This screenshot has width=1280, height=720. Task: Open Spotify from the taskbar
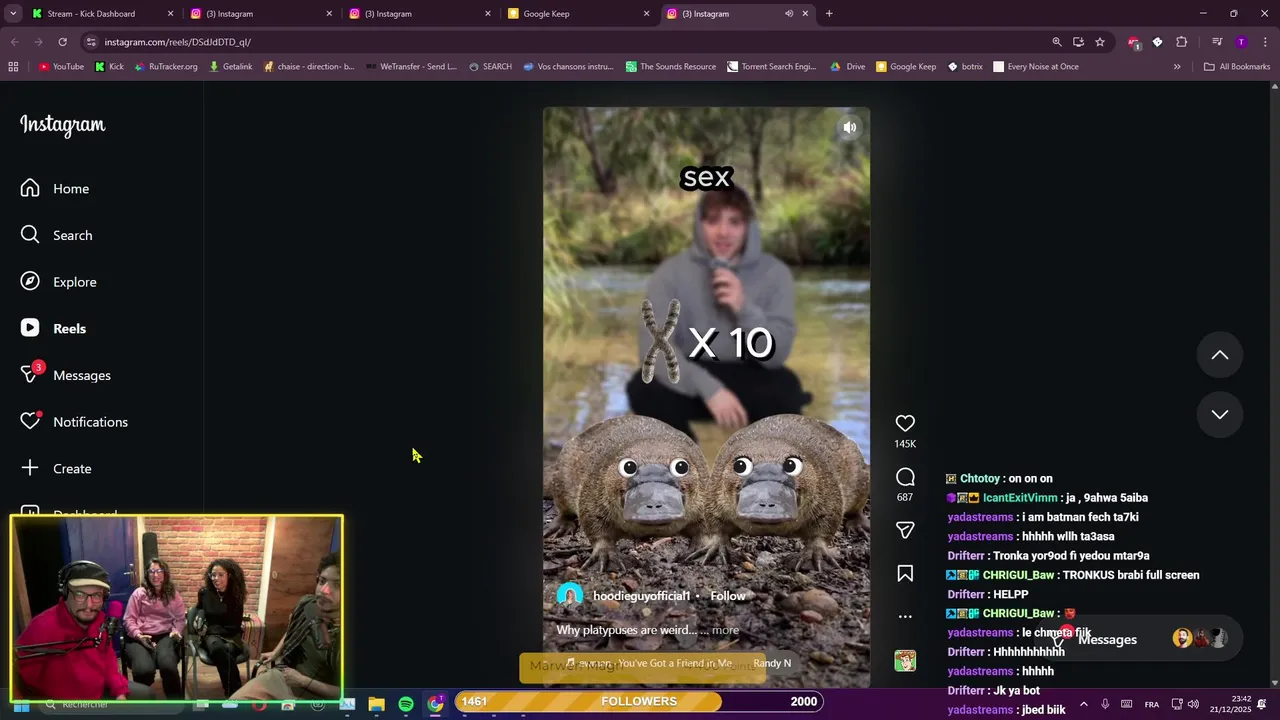pyautogui.click(x=406, y=704)
